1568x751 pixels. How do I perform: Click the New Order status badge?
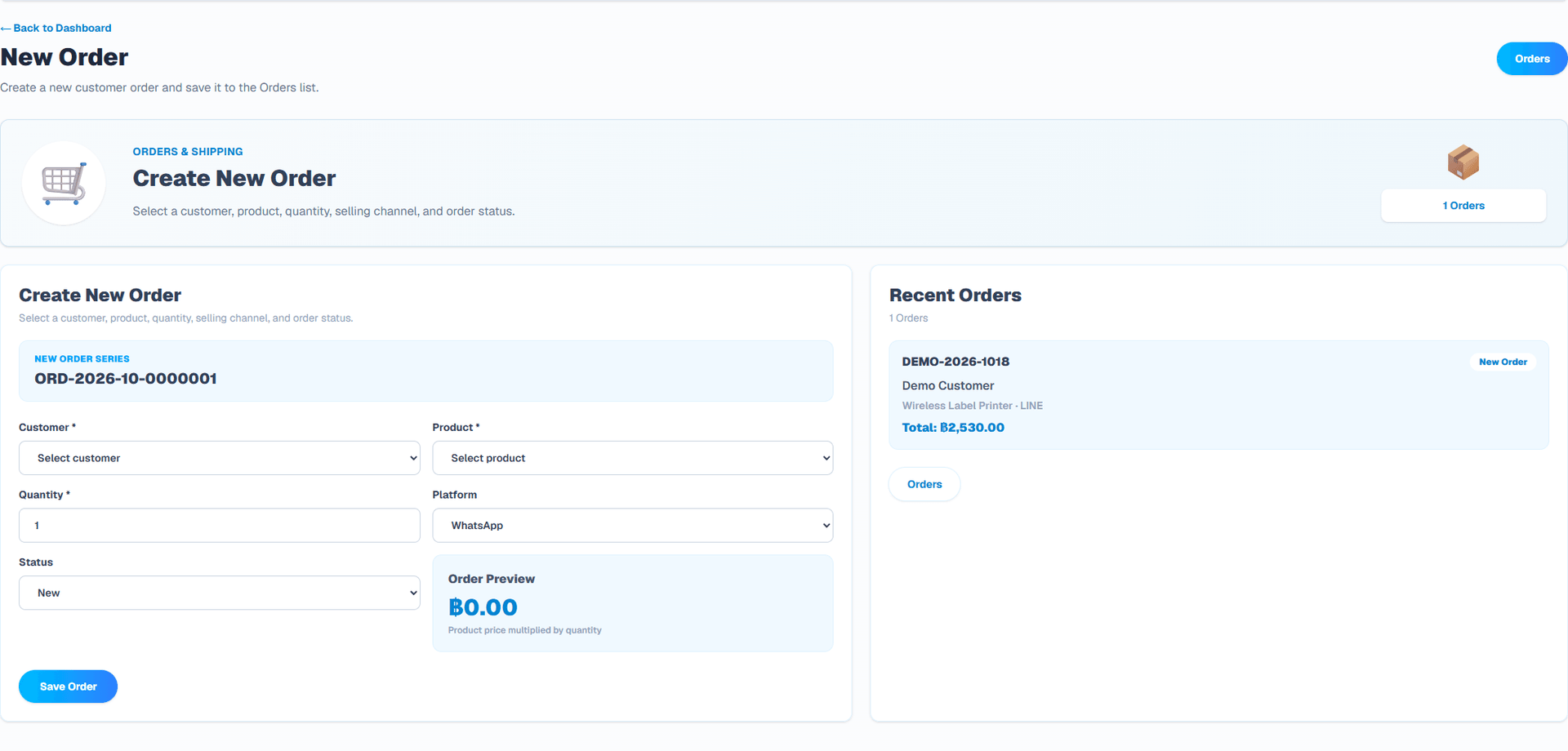pos(1503,362)
